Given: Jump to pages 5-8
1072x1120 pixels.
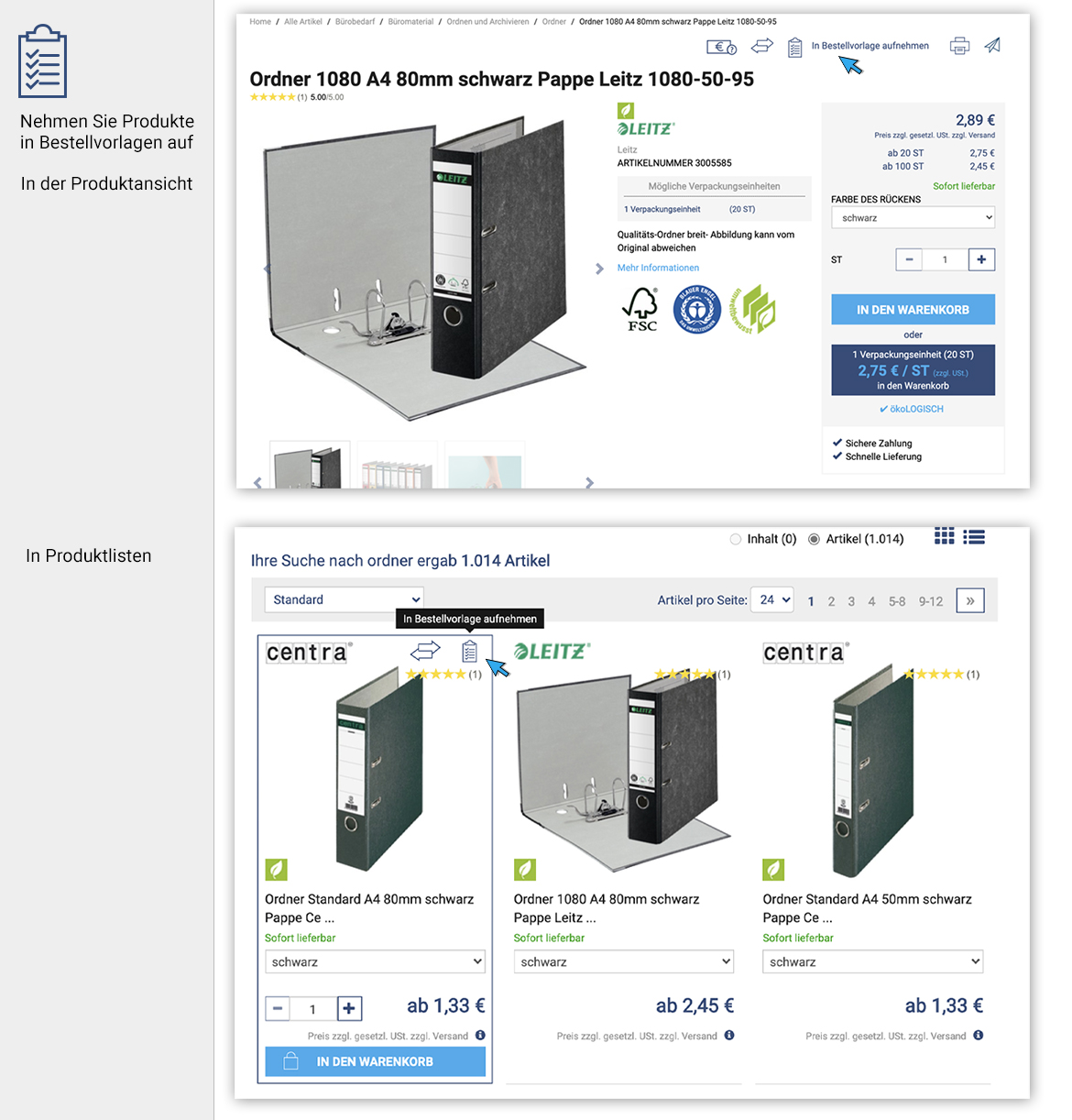Looking at the screenshot, I should 897,601.
